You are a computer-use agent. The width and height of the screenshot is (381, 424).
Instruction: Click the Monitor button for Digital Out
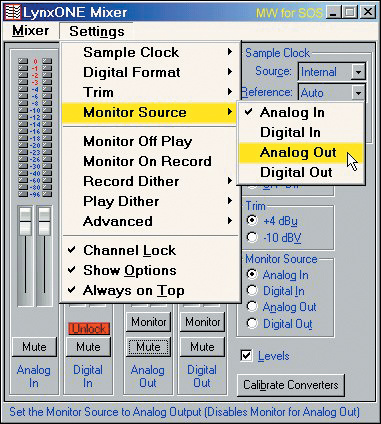pyautogui.click(x=203, y=322)
